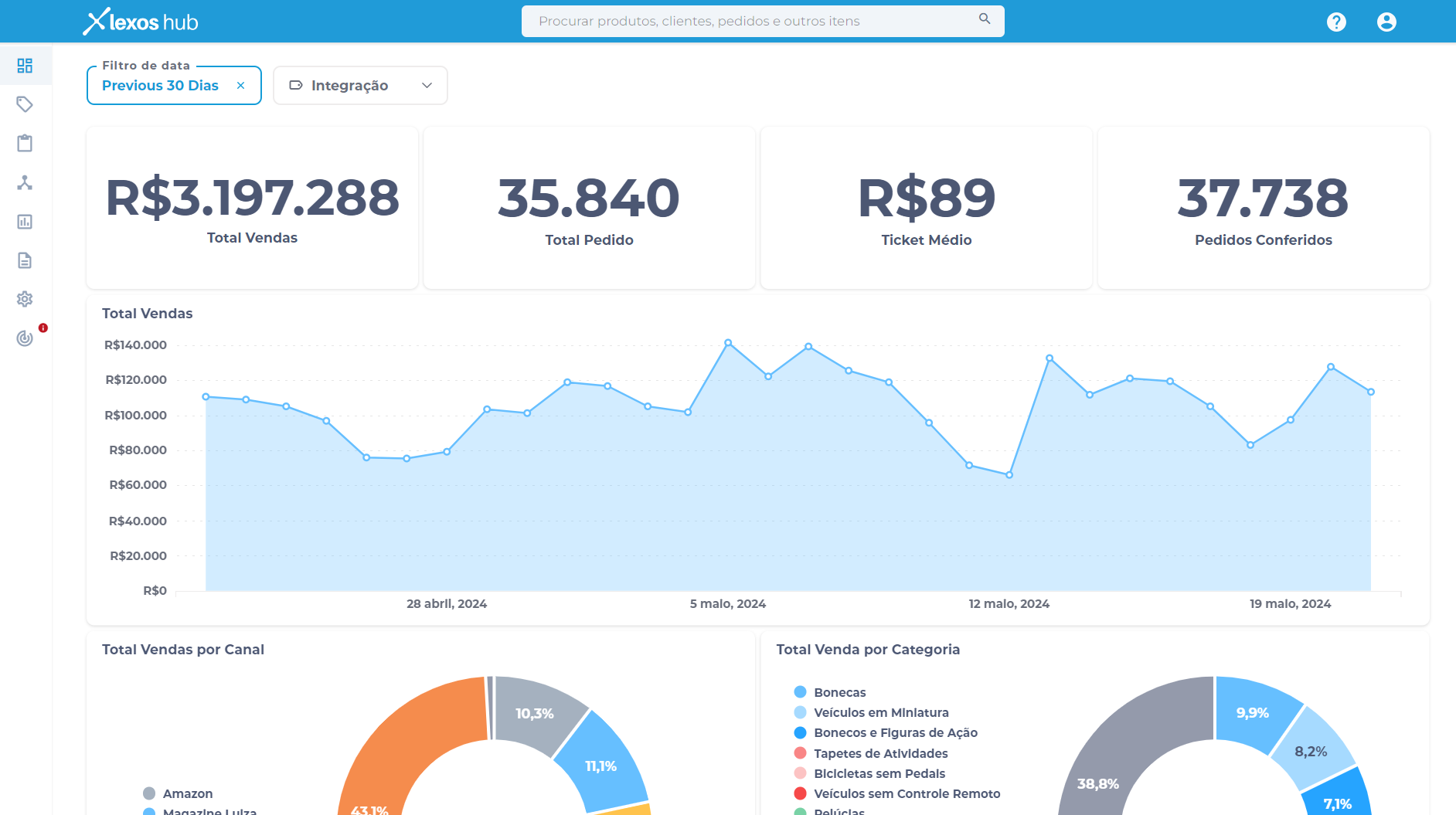
Task: Remove the Previous 30 Dias filter
Action: point(240,85)
